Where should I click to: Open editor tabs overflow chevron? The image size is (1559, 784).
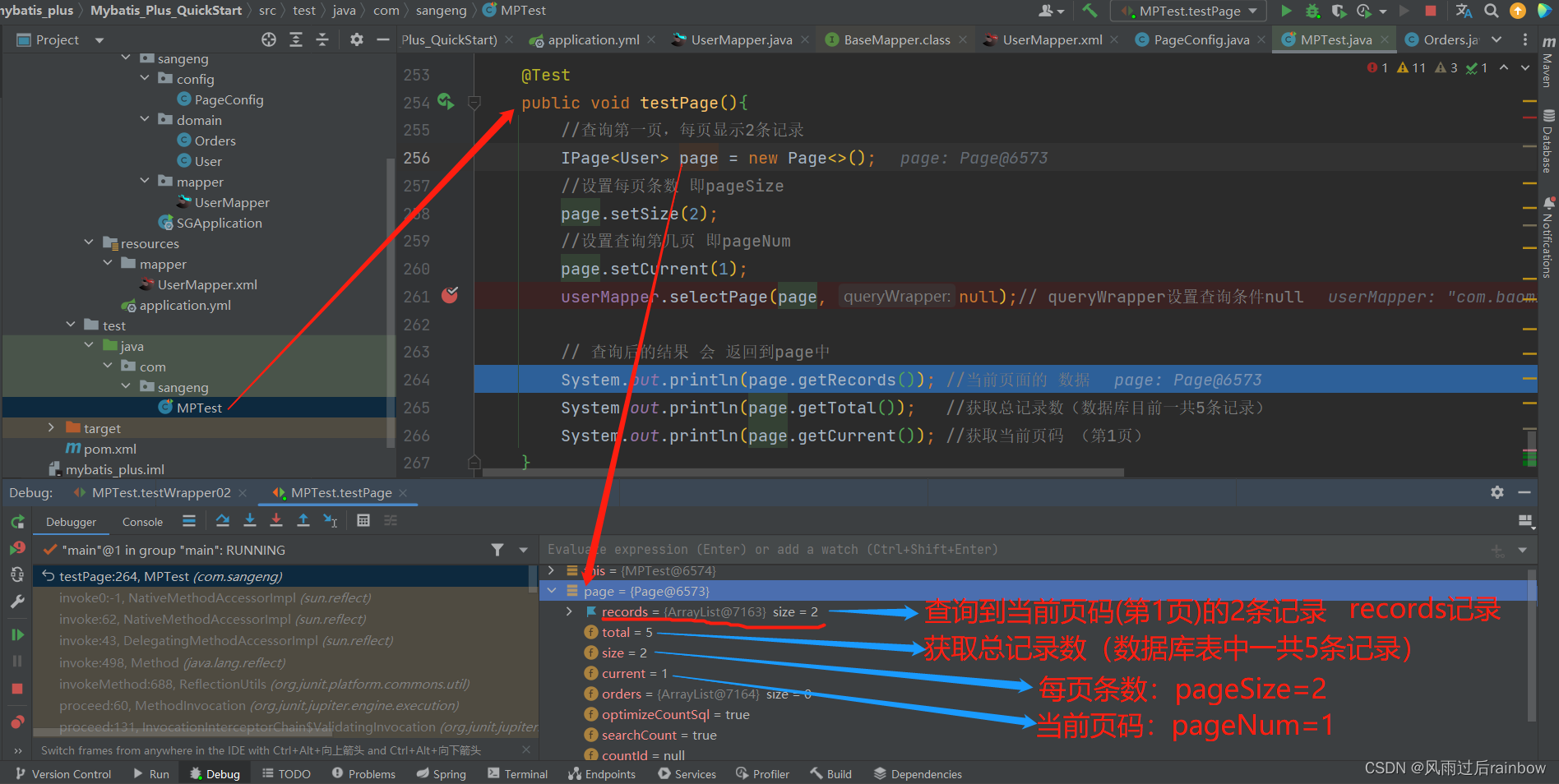pos(1497,39)
